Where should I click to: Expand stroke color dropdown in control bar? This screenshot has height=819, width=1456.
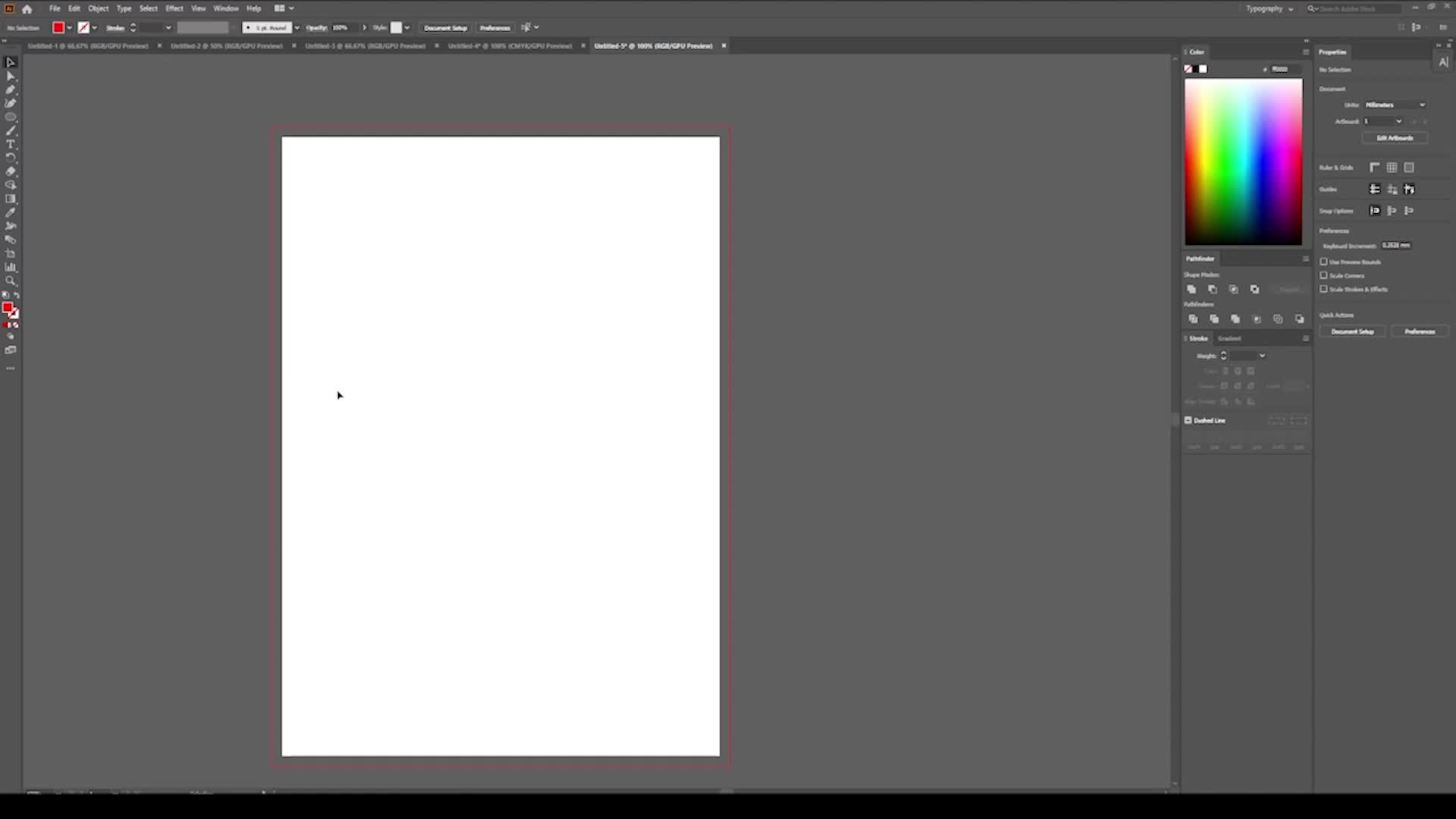[95, 28]
